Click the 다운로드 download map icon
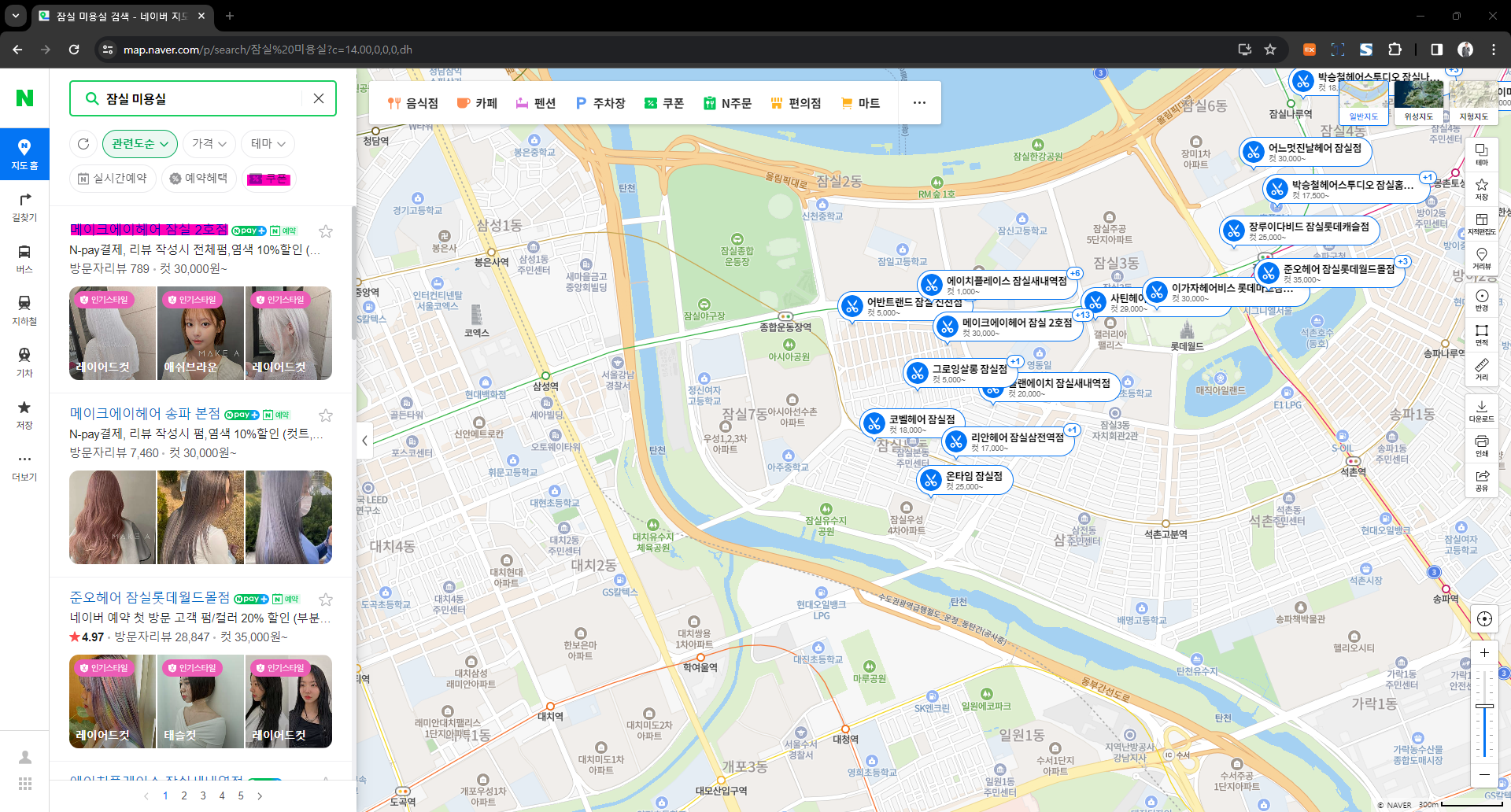 point(1482,411)
